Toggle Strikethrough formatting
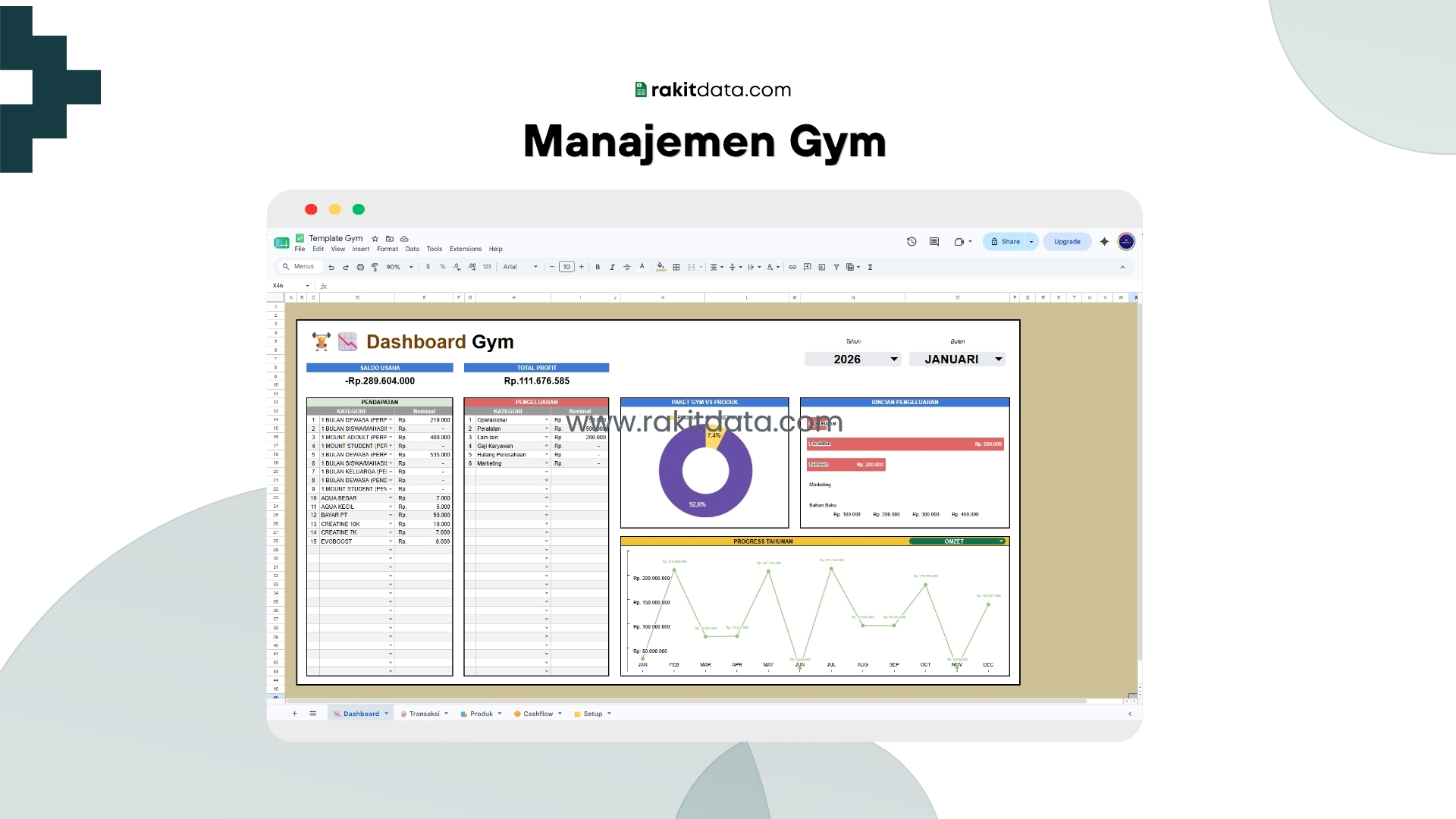1456x819 pixels. (626, 267)
